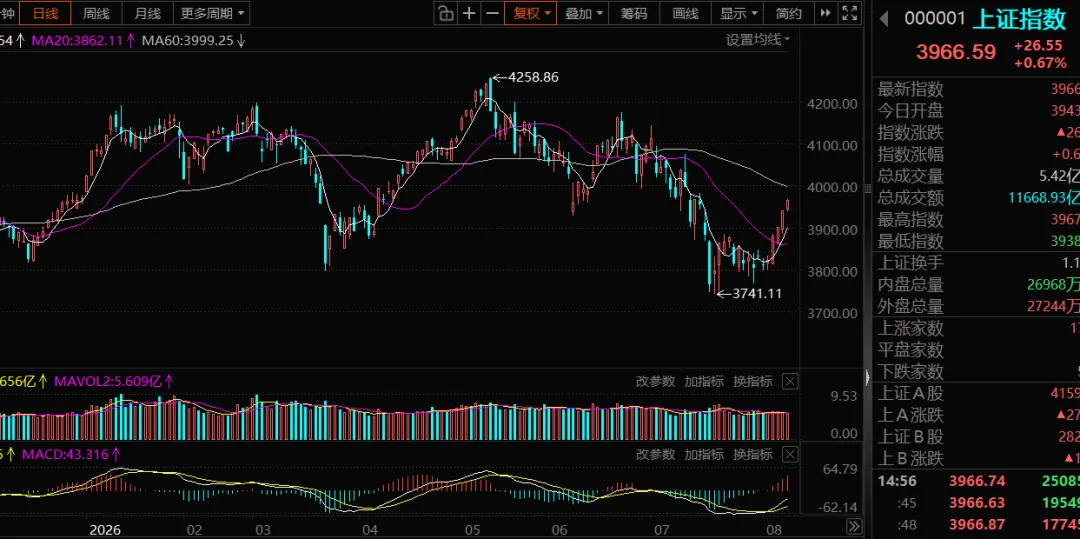Click 换指标 in MACD panel

click(753, 454)
